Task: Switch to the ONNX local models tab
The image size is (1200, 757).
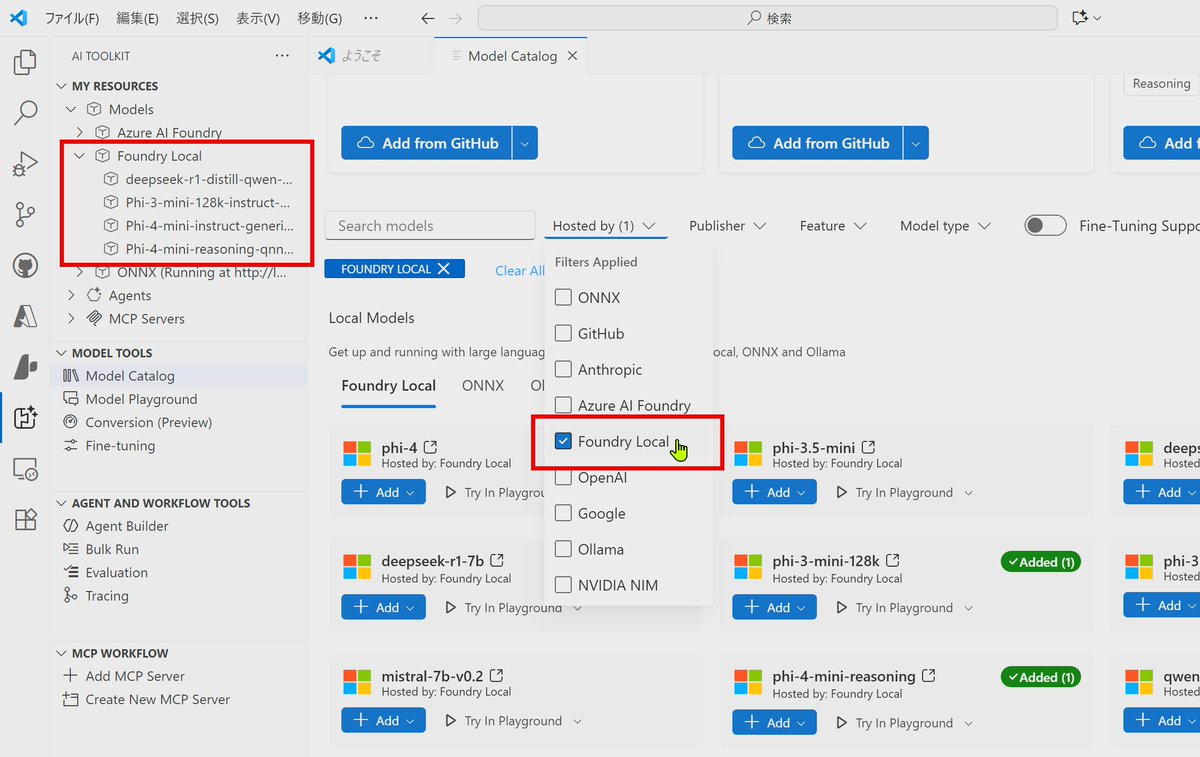Action: point(483,385)
